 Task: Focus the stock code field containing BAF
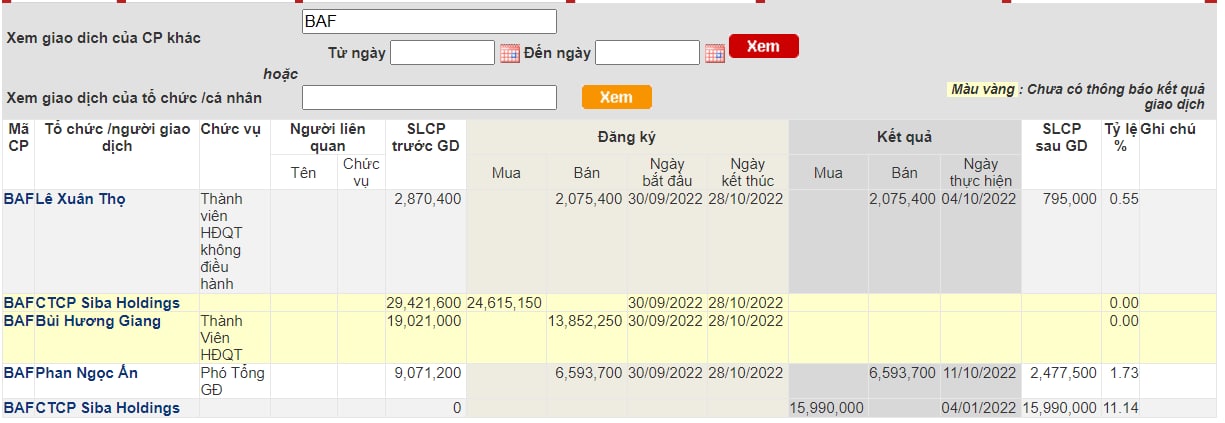pyautogui.click(x=429, y=21)
